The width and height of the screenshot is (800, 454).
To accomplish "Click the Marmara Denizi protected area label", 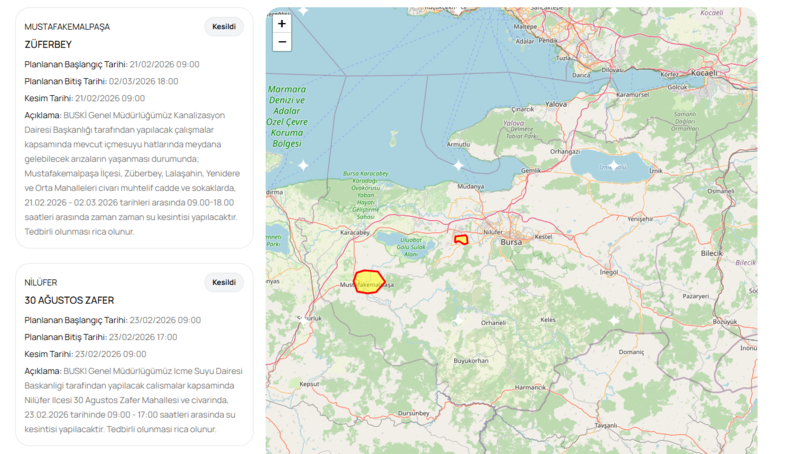I will [x=287, y=116].
